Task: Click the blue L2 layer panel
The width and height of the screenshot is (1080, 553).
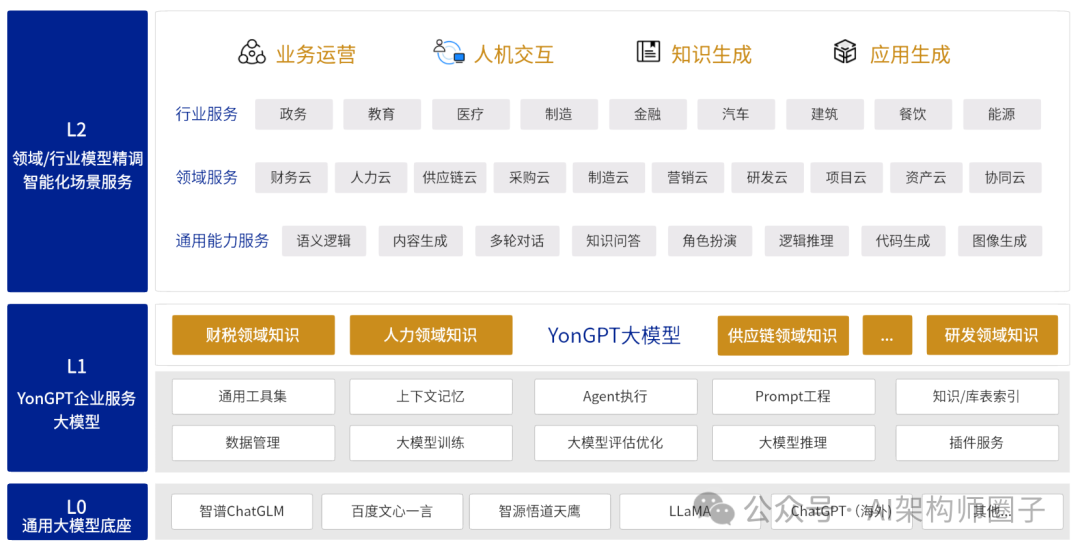Action: 77,152
